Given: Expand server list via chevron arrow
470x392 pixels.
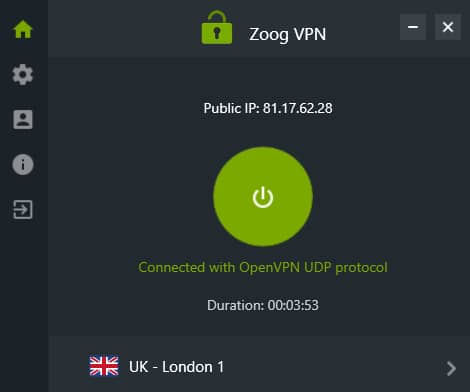Looking at the screenshot, I should (x=451, y=368).
